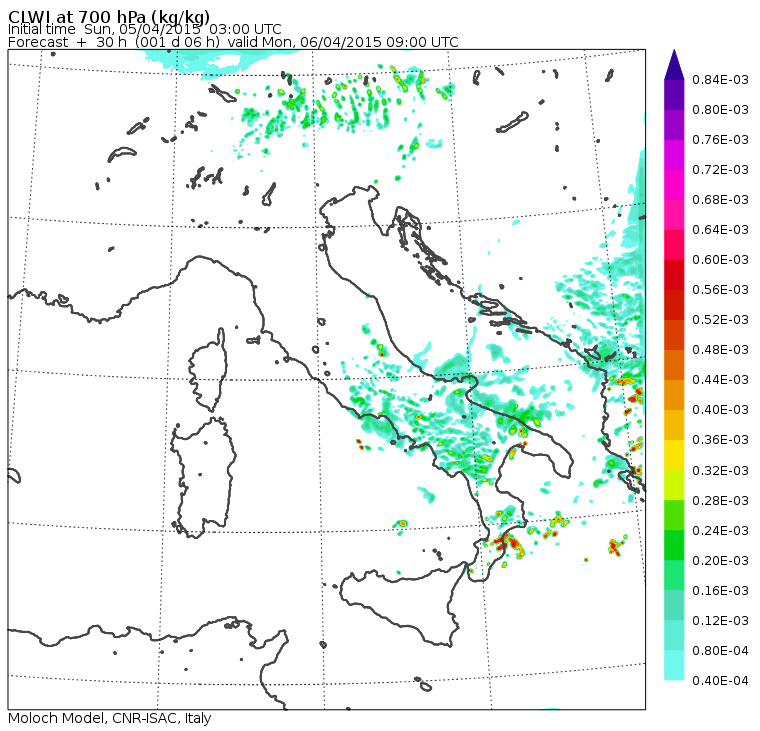This screenshot has height=731, width=760.
Task: Click the bright green colorbar segment near 0.20E-03
Action: [674, 546]
